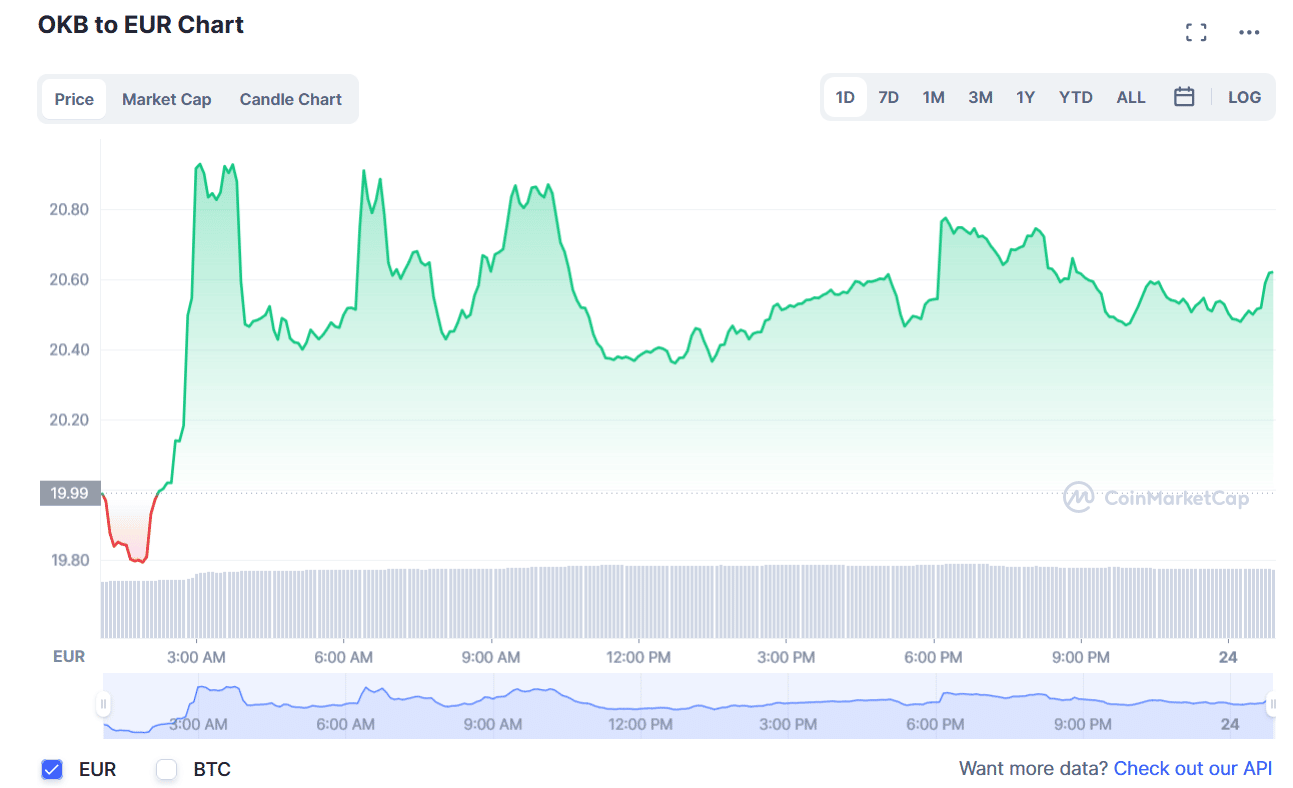Click the volume bars area of chart

point(688,602)
